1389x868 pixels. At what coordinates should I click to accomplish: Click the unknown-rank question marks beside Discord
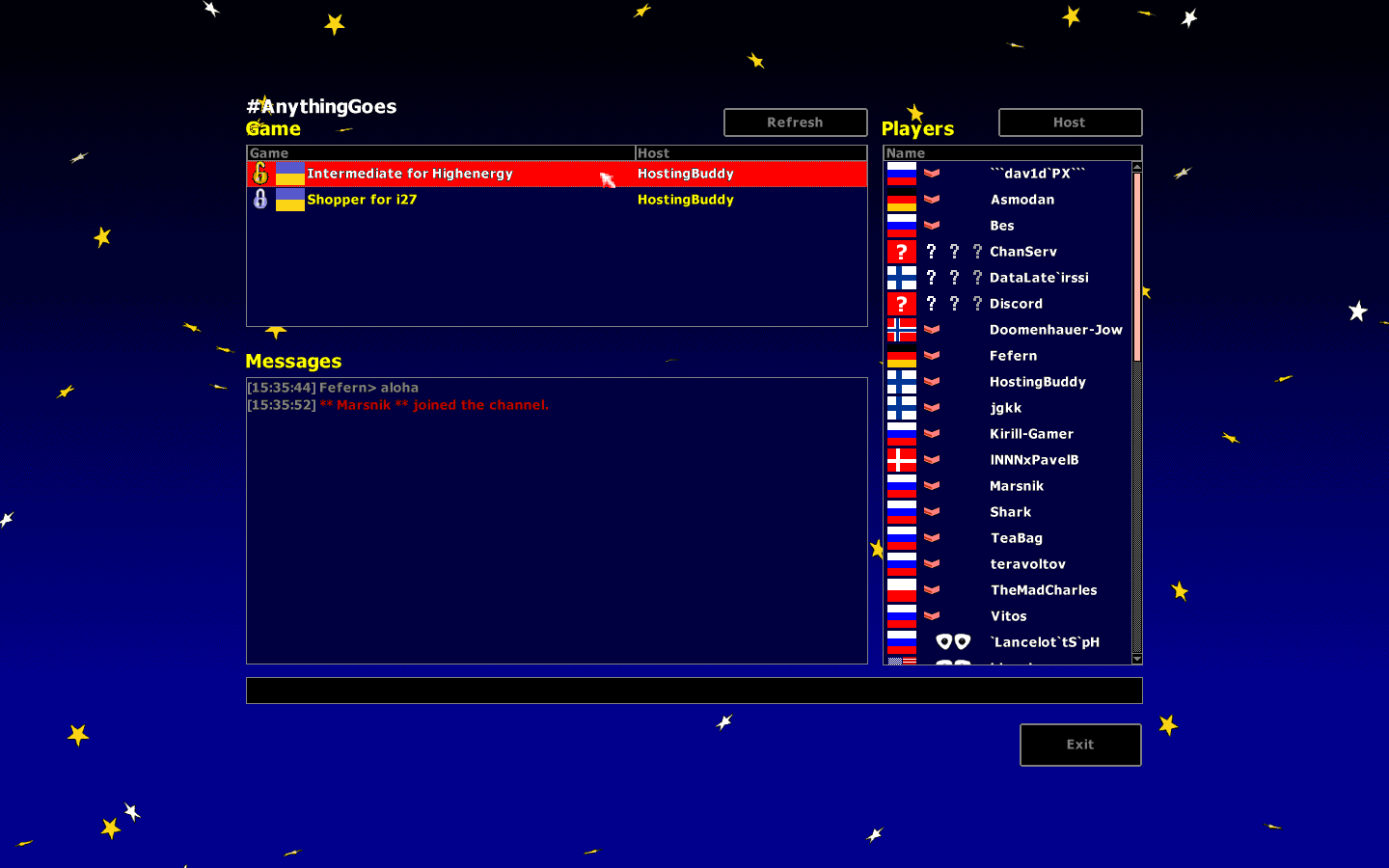(954, 304)
